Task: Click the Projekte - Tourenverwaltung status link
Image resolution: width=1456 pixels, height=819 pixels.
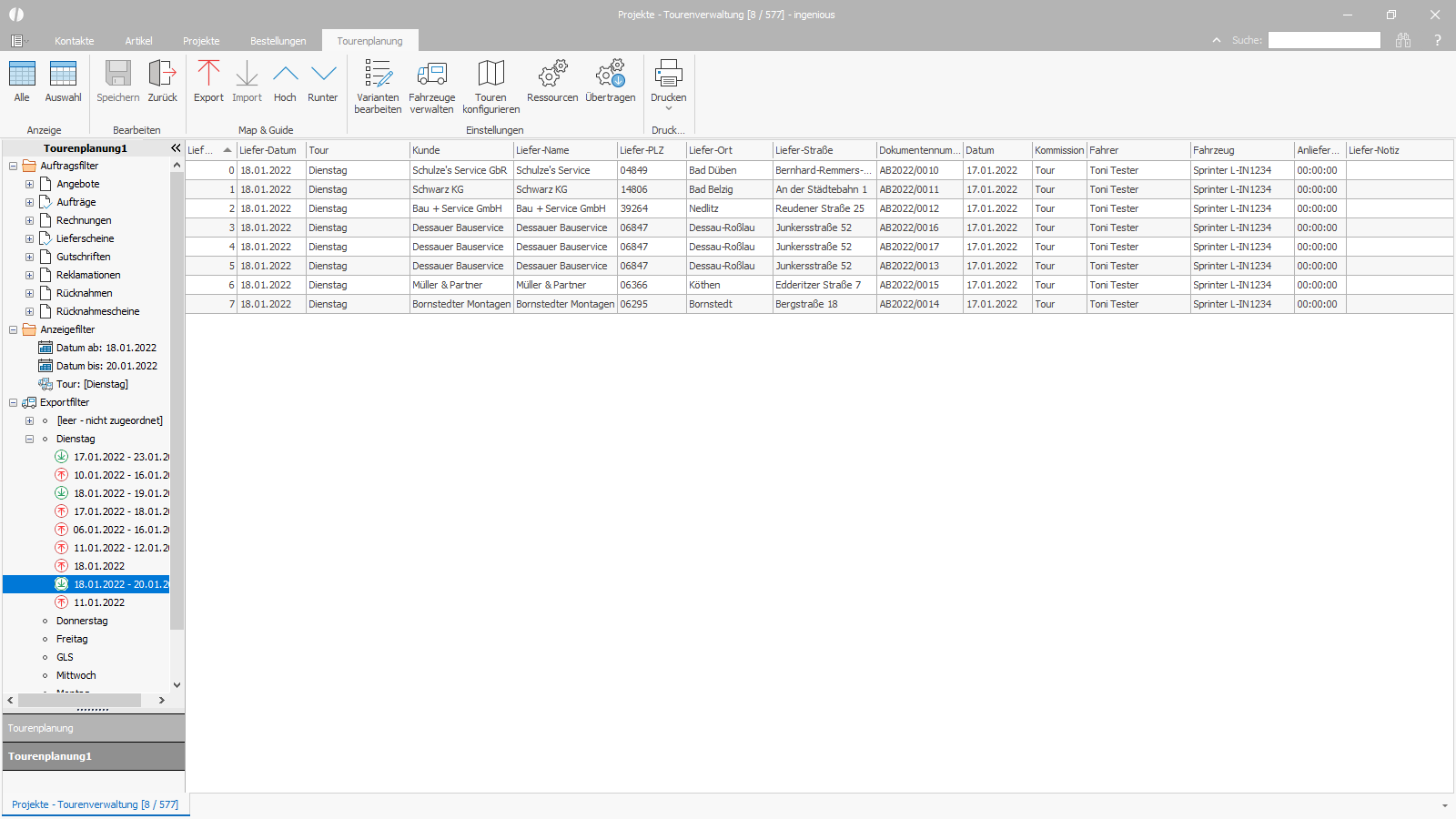Action: [x=96, y=804]
